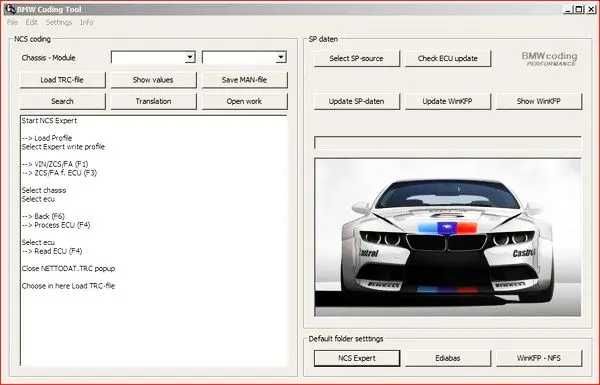The height and width of the screenshot is (385, 600).
Task: Click the 'Start NCS Expert' line
Action: point(49,121)
